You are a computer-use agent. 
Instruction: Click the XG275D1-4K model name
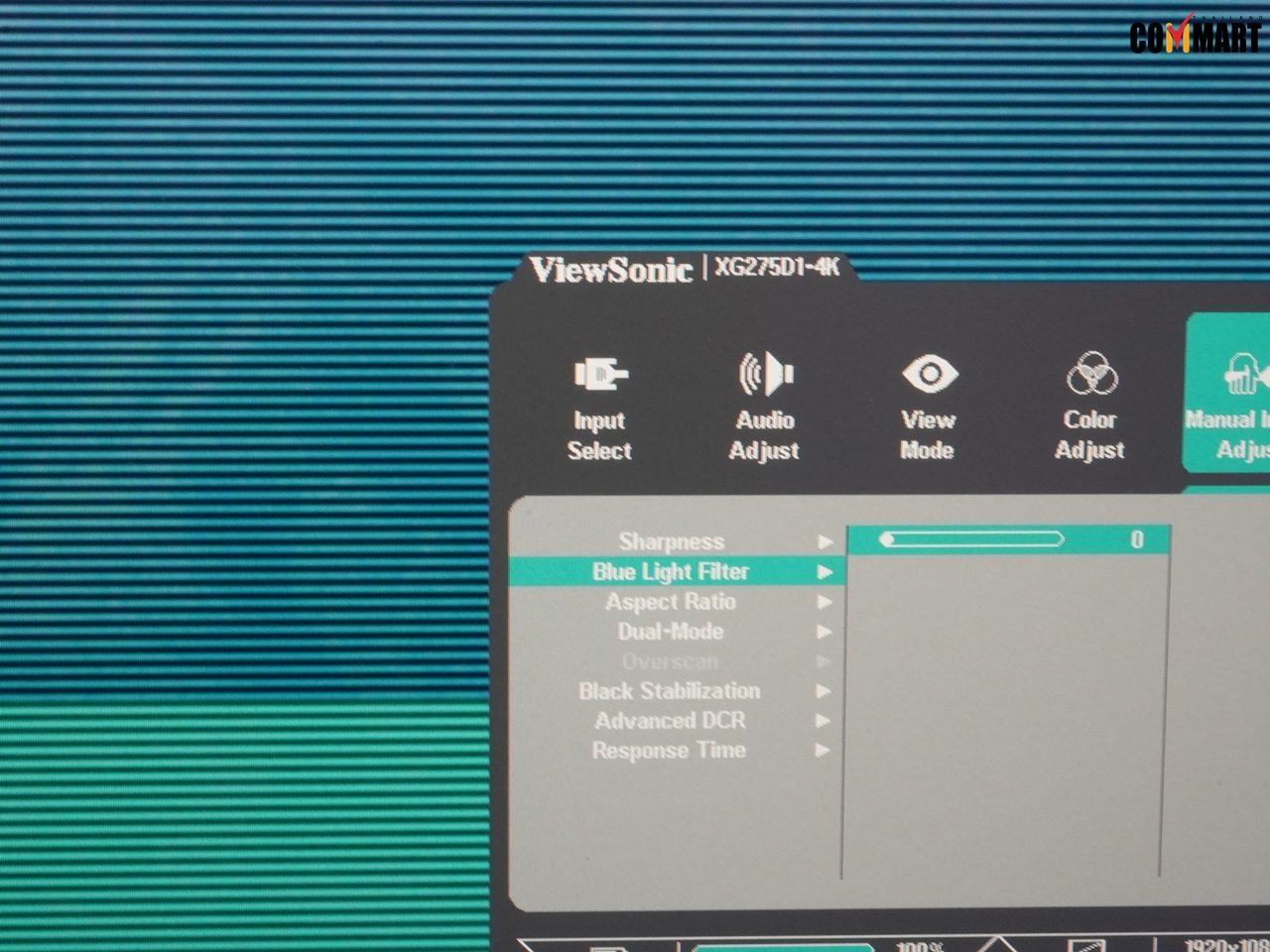778,267
